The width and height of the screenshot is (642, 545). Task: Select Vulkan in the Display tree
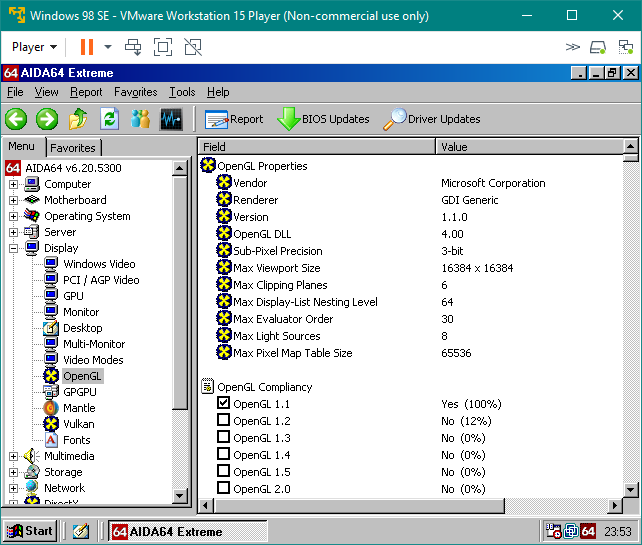click(78, 424)
